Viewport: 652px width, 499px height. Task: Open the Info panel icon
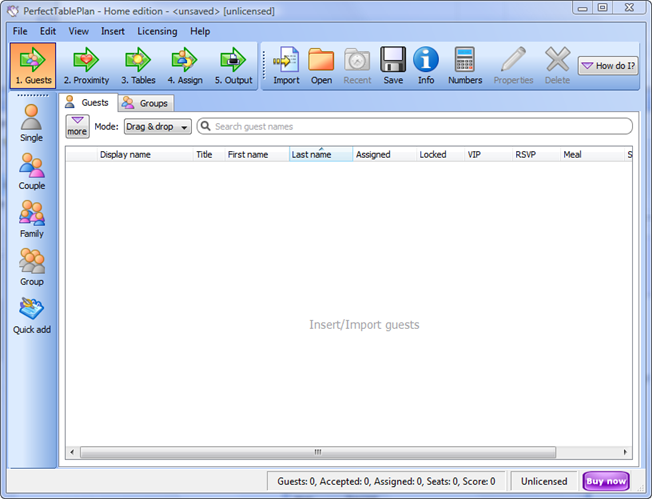(x=426, y=66)
